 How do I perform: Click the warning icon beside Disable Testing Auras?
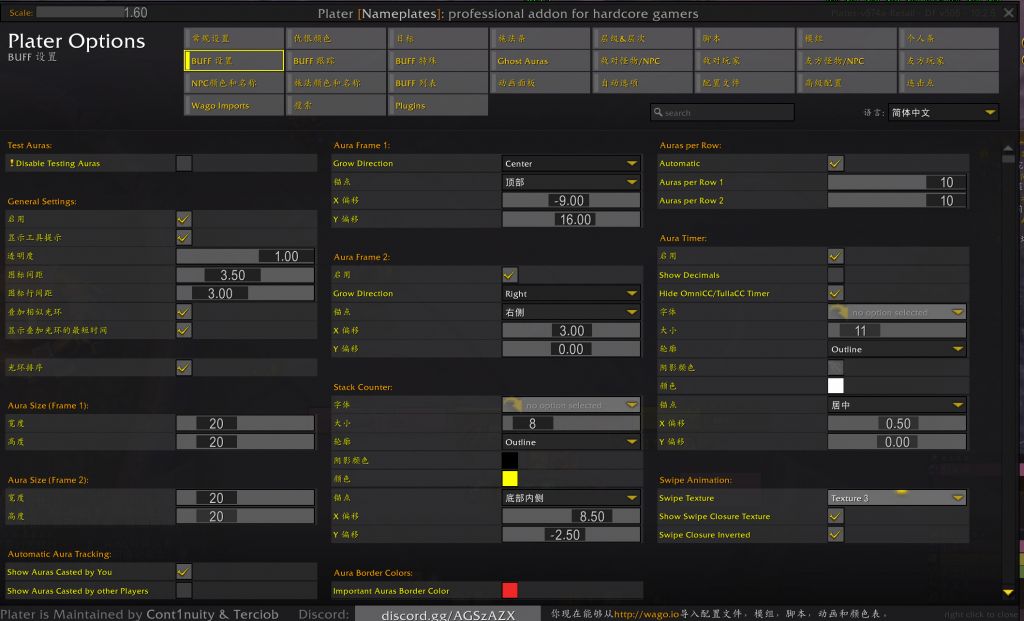pyautogui.click(x=11, y=163)
